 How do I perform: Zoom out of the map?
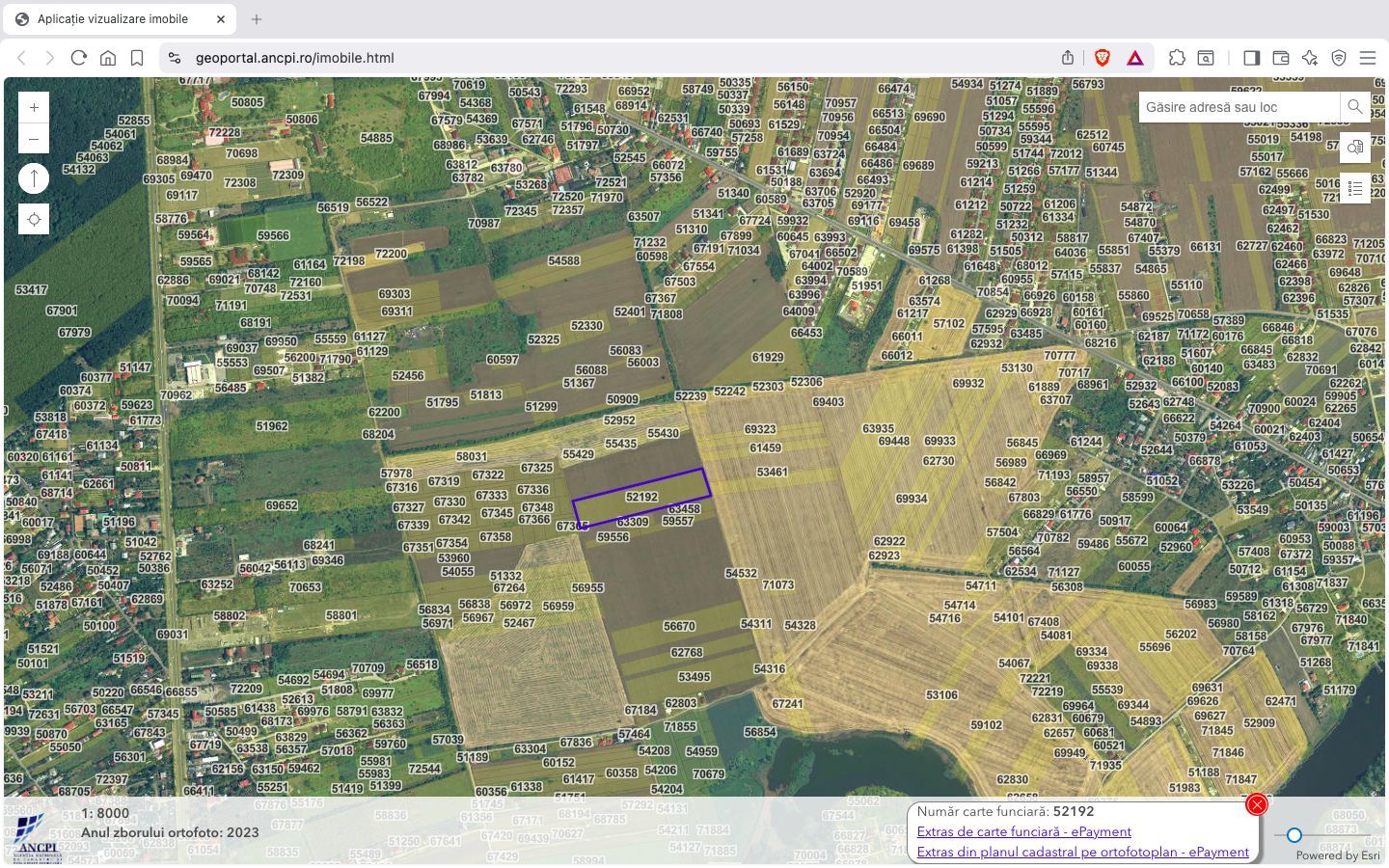click(34, 140)
